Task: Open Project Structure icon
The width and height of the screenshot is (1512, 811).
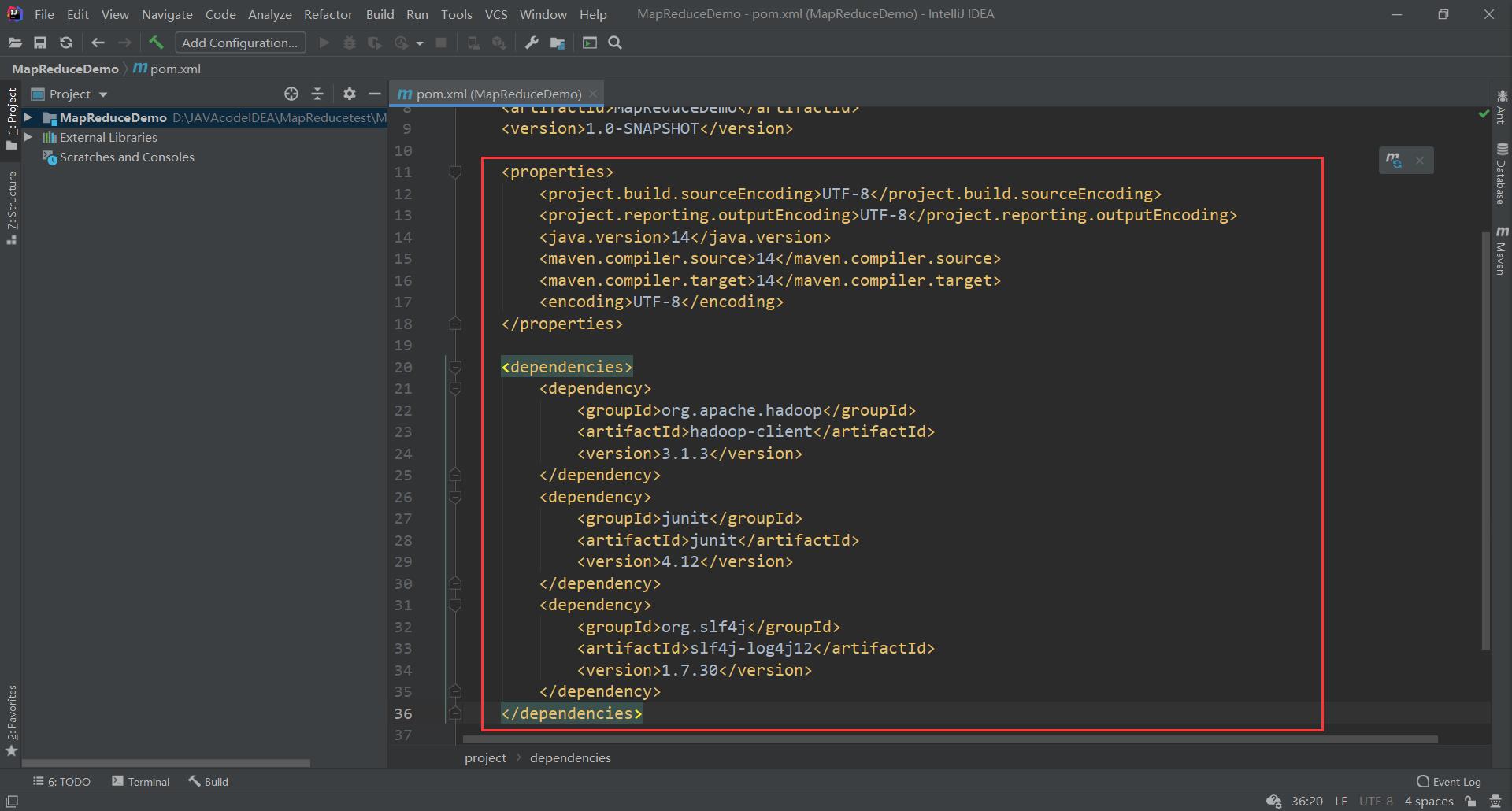Action: (x=558, y=43)
